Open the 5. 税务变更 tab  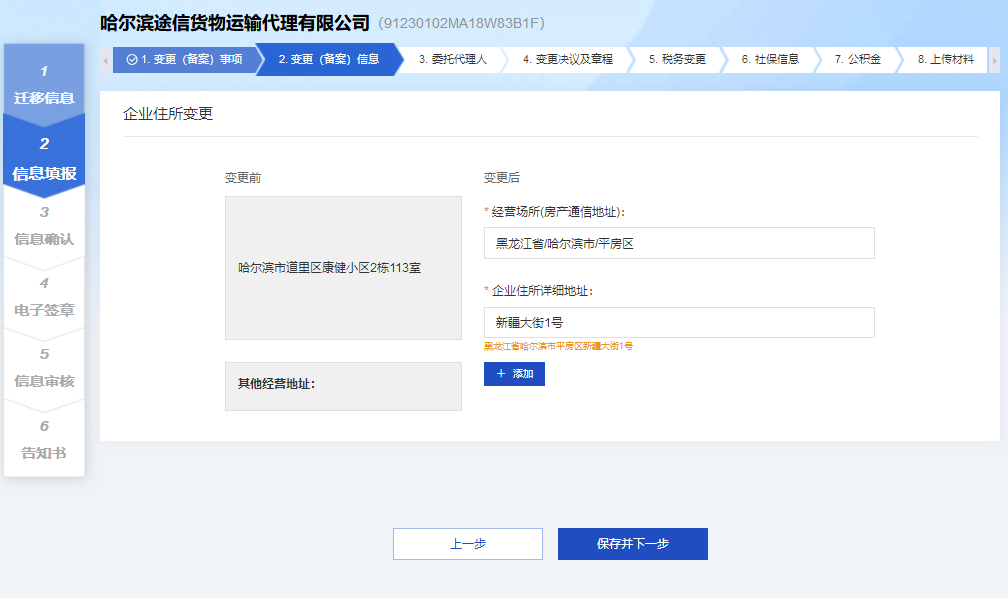677,60
